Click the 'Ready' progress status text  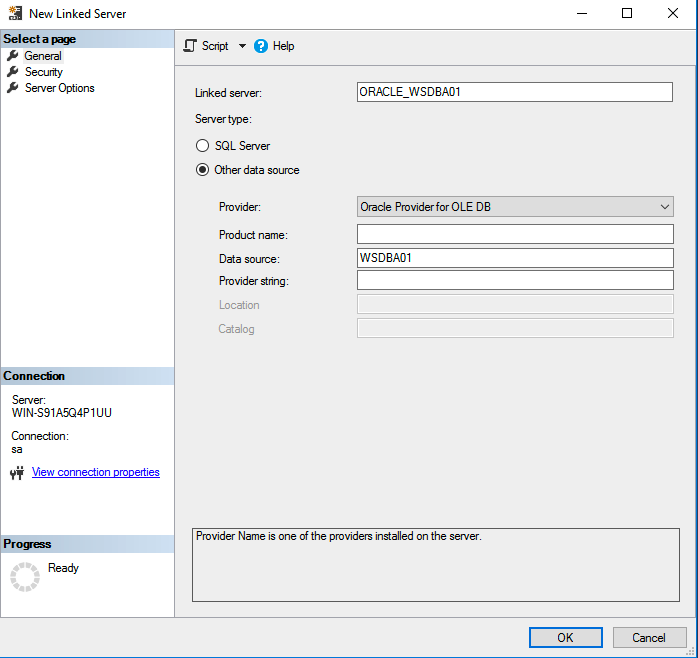[63, 568]
